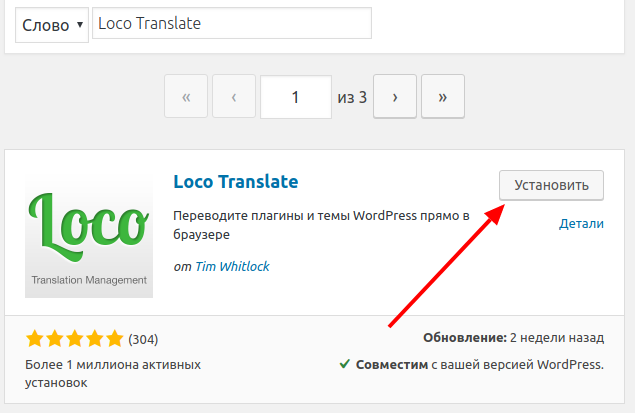The width and height of the screenshot is (635, 413).
Task: Jump to last page using » button
Action: pyautogui.click(x=443, y=98)
